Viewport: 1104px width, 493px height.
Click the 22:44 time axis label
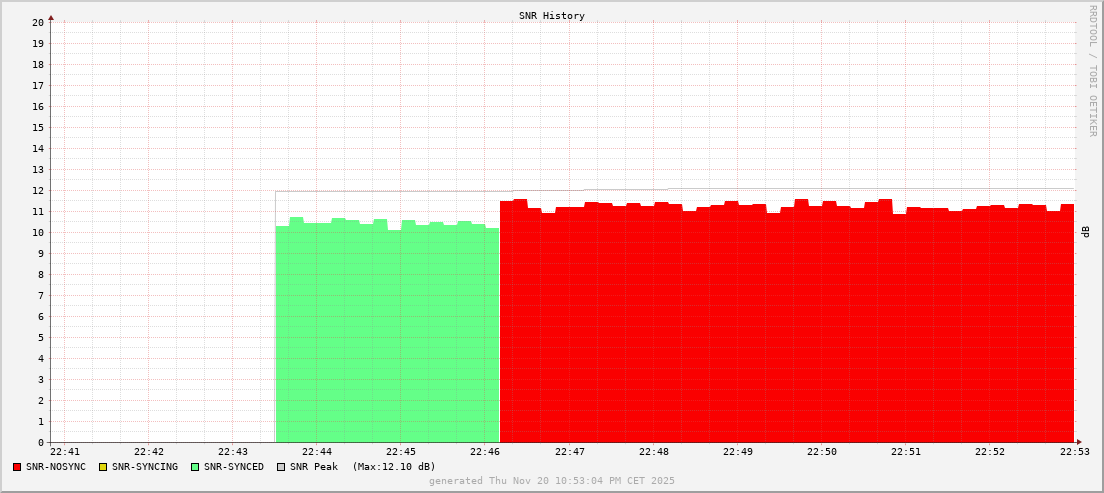tap(317, 452)
